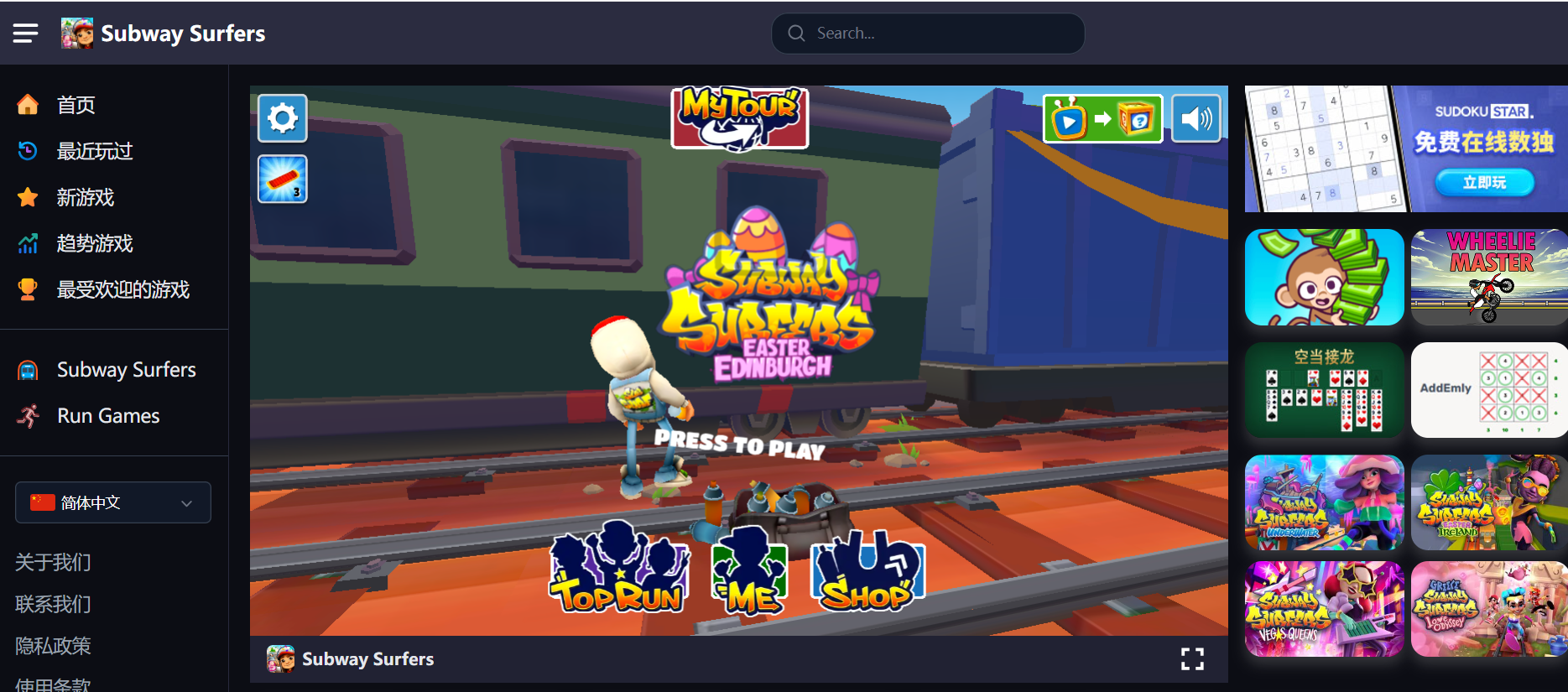
Task: Open the game settings gear
Action: pyautogui.click(x=283, y=118)
